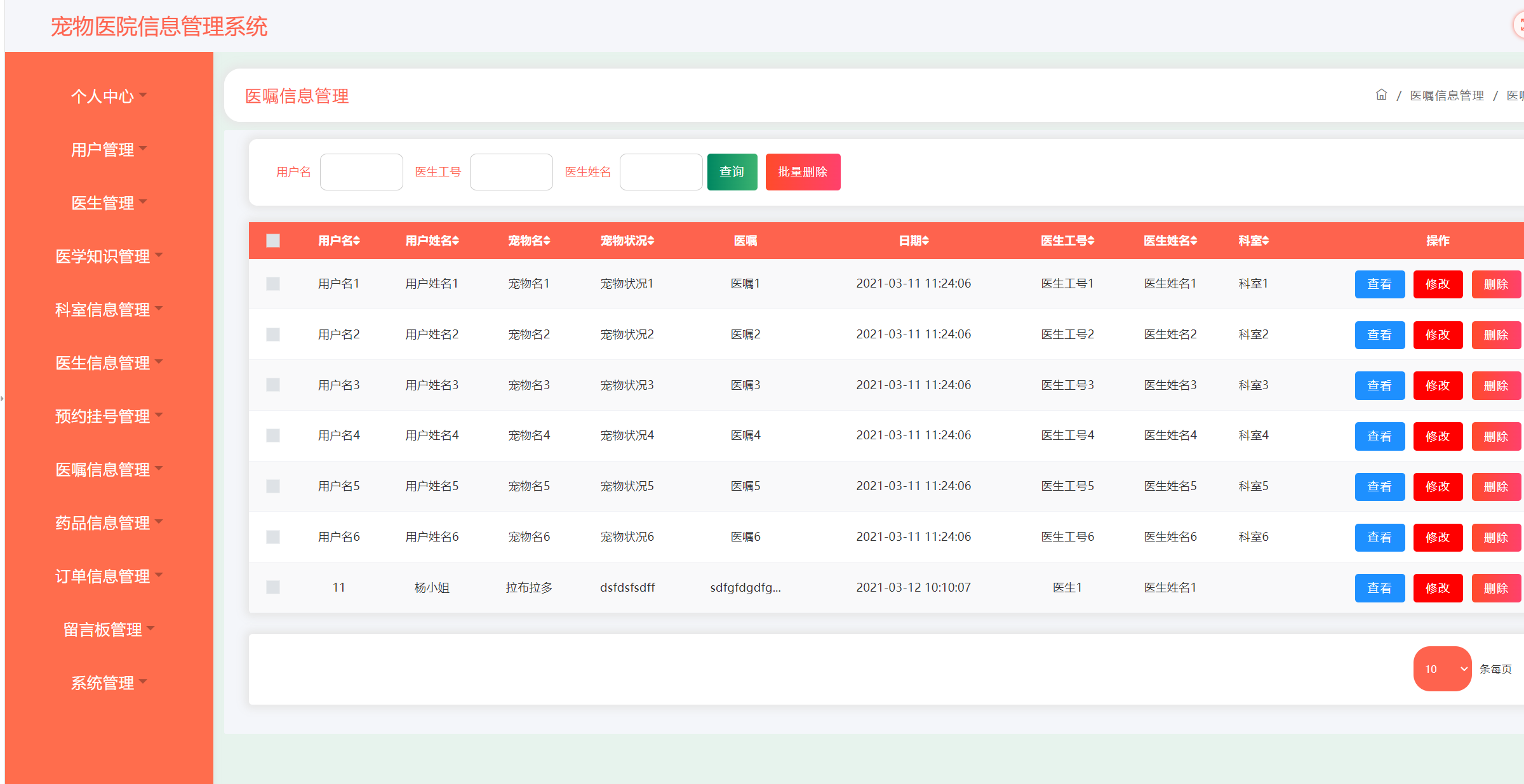This screenshot has width=1524, height=784.
Task: Toggle the select-all header checkbox
Action: 273,241
